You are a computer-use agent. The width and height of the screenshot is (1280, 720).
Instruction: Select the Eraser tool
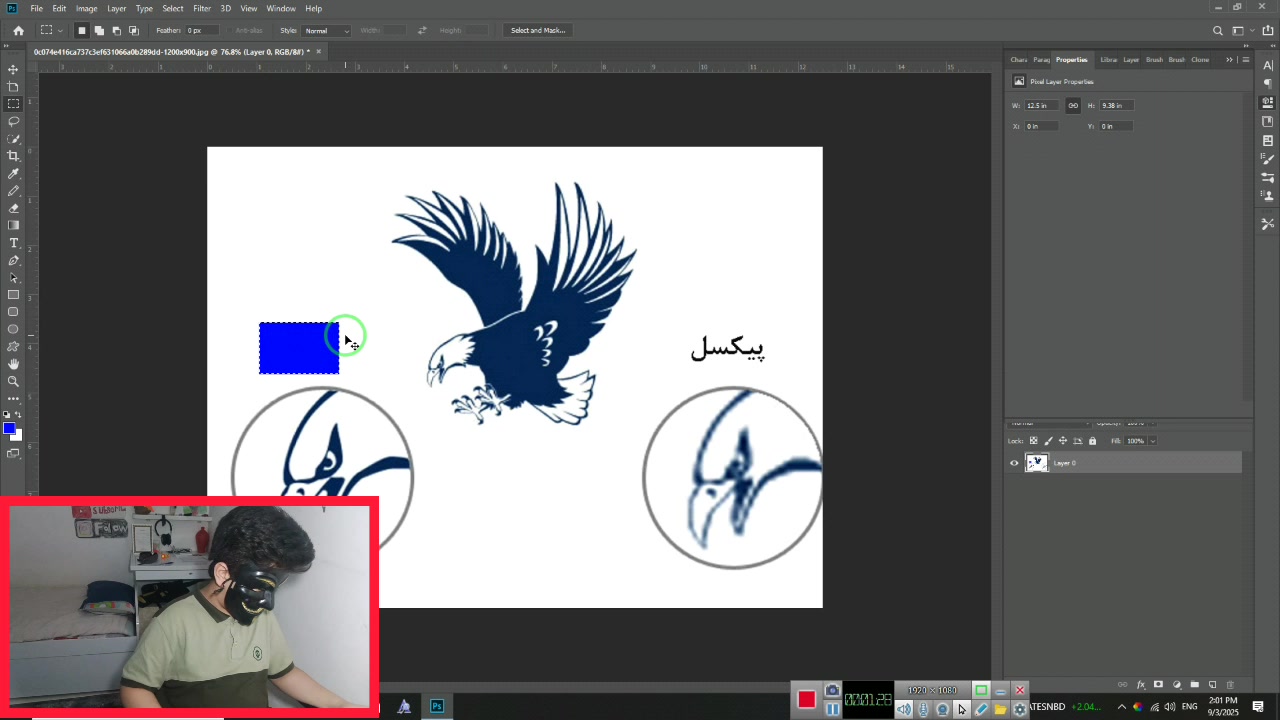[x=13, y=208]
